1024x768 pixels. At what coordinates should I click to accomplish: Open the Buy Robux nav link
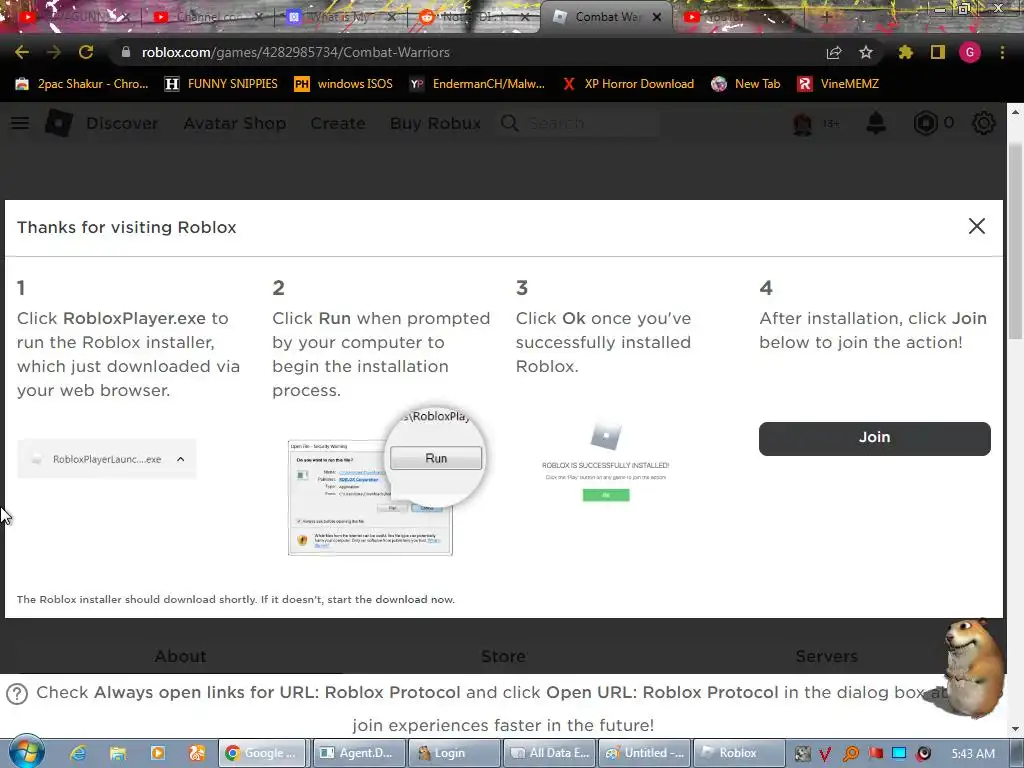click(x=436, y=123)
